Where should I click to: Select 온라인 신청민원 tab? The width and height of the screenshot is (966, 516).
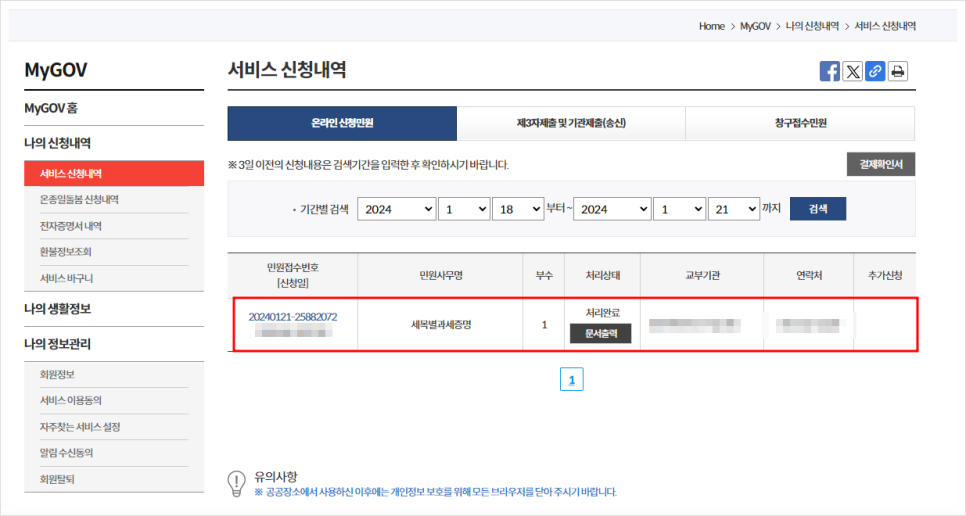tap(342, 123)
